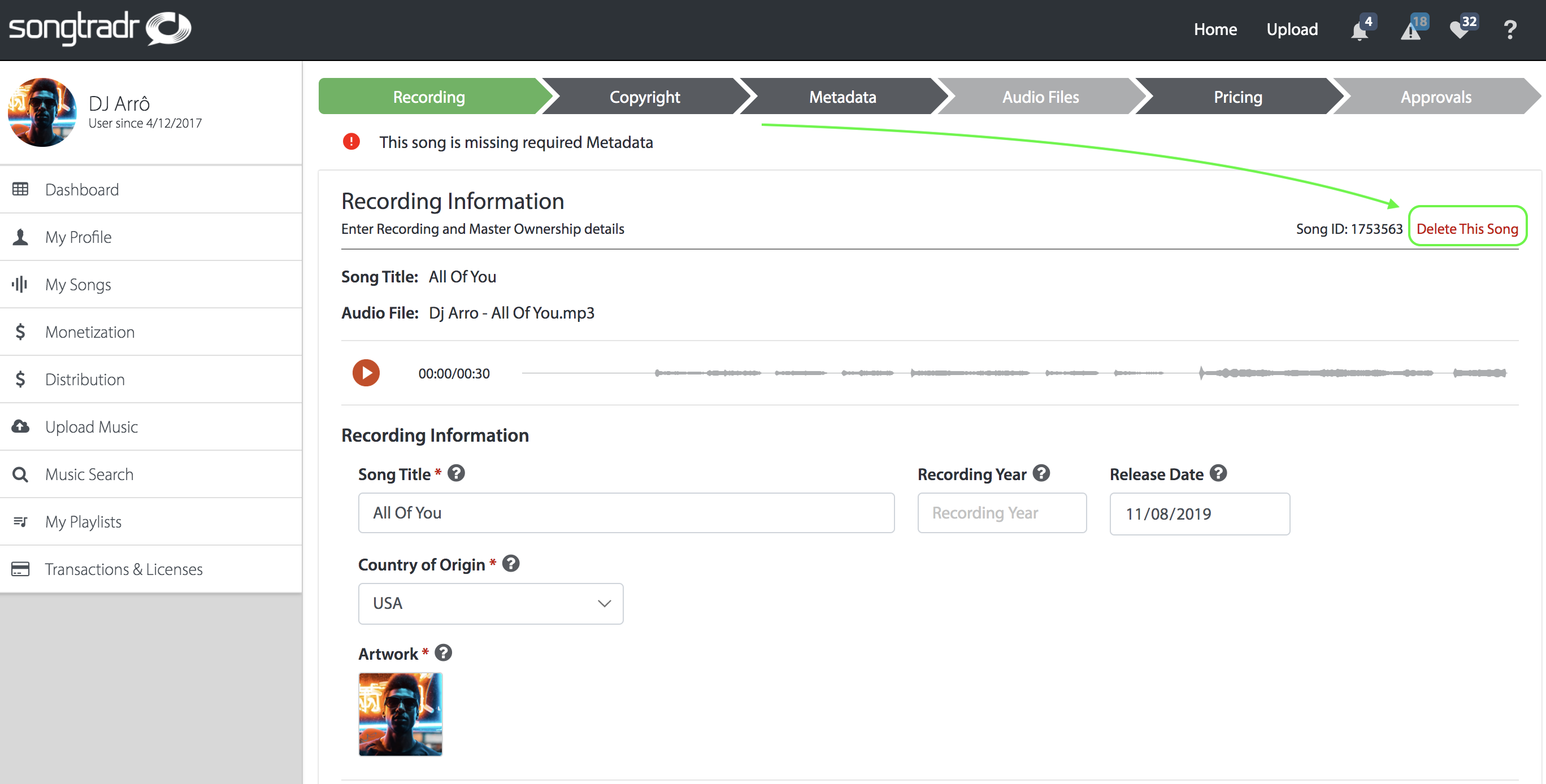Click the Distribution dollar icon

point(20,379)
